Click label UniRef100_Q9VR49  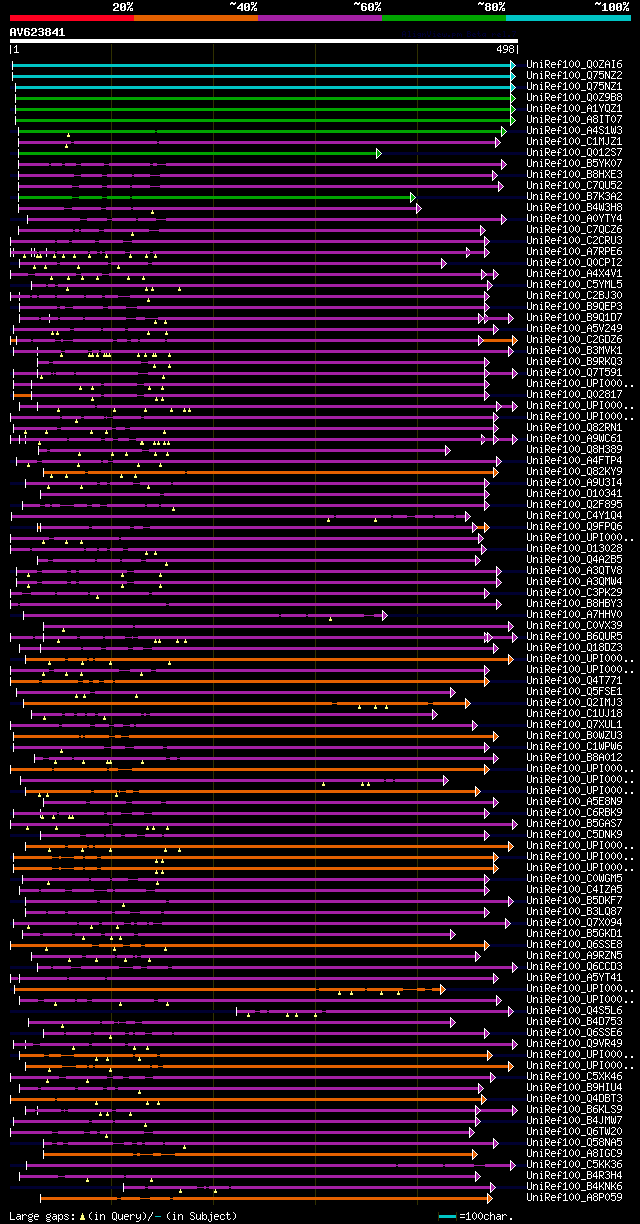point(574,1043)
